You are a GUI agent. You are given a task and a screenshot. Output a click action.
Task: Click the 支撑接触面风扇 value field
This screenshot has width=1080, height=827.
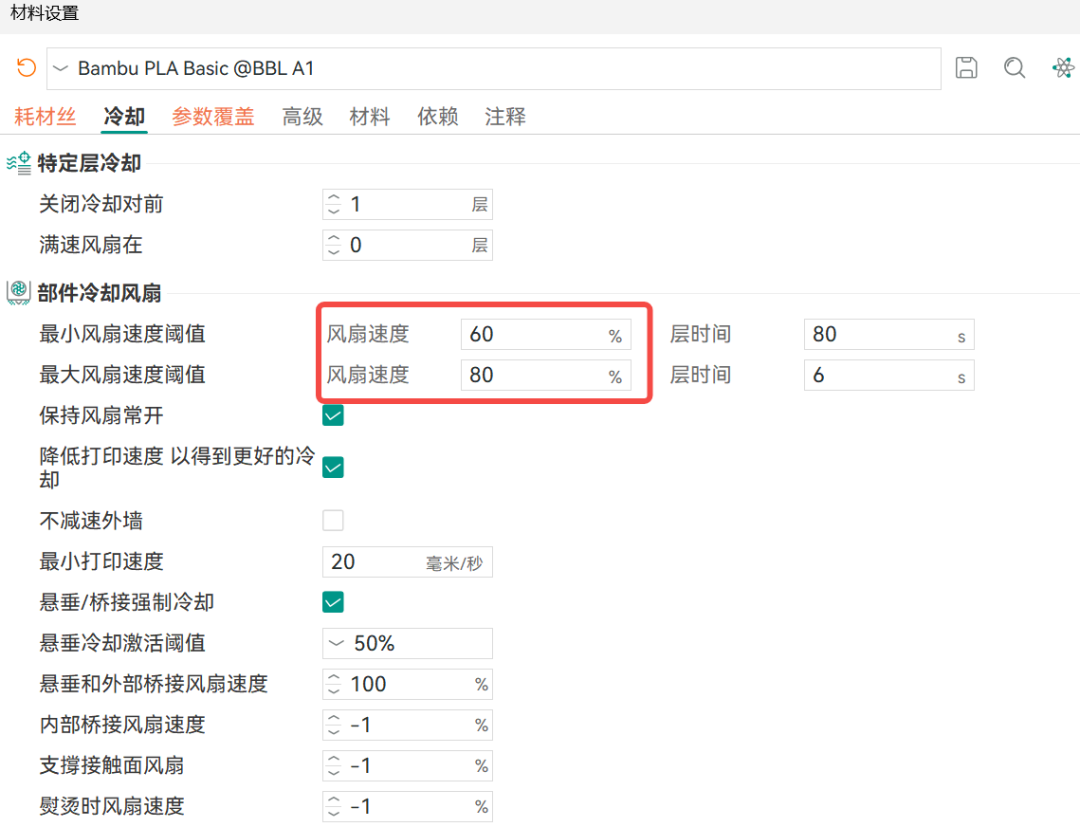coord(407,766)
